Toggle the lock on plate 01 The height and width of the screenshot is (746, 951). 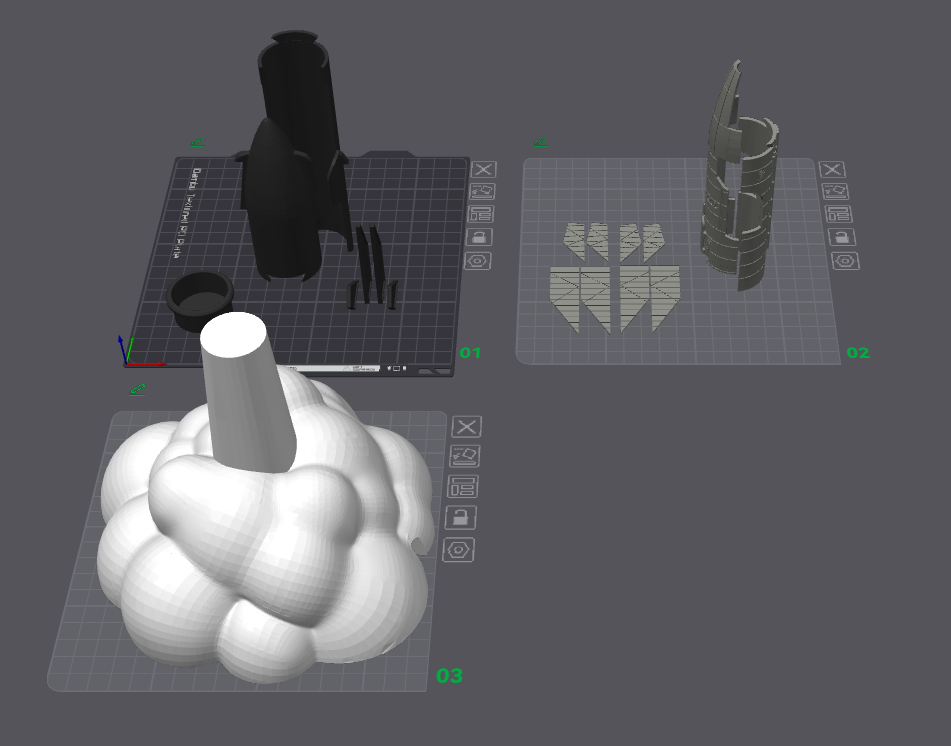pos(479,237)
